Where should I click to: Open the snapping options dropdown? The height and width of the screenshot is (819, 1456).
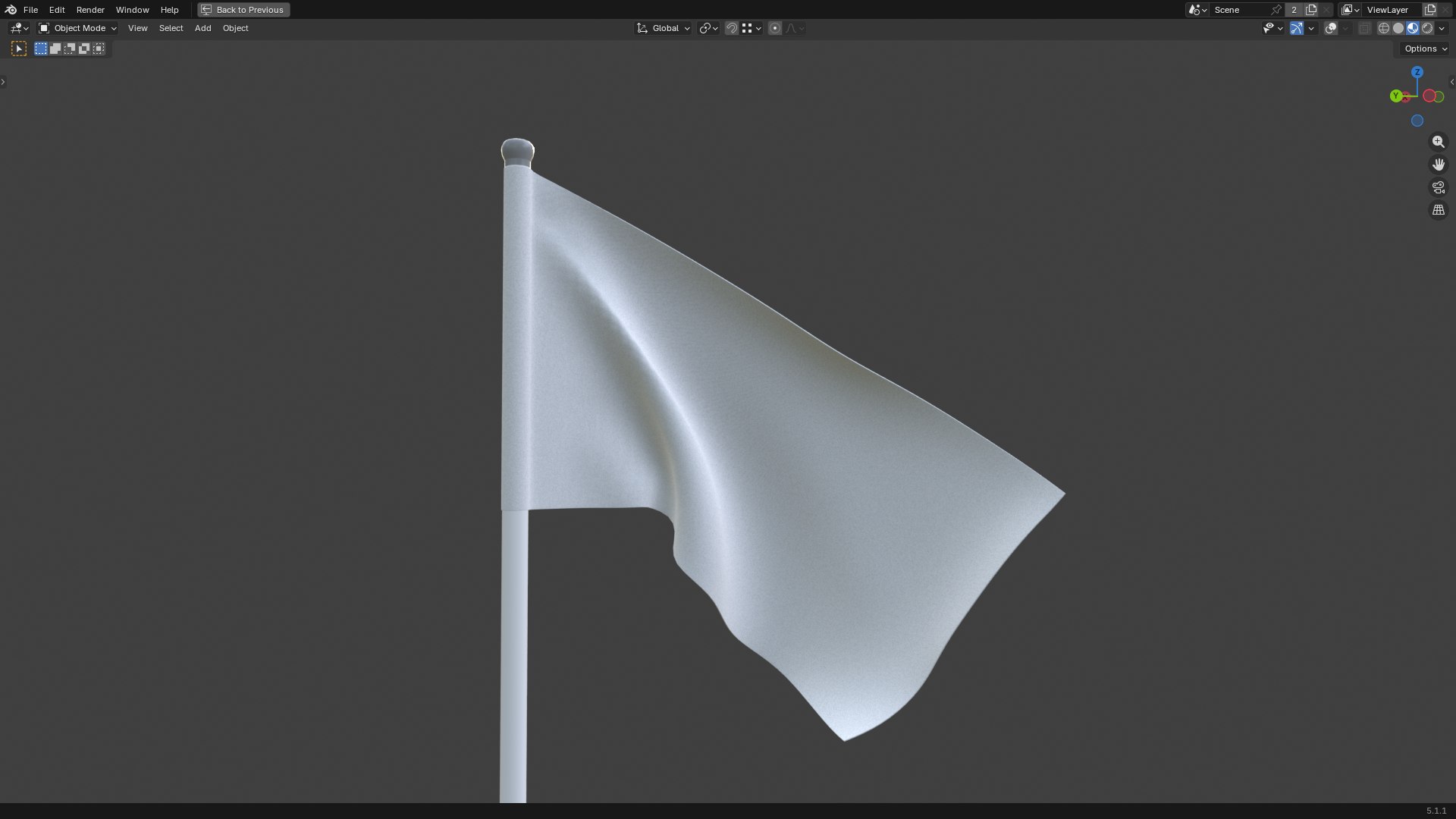752,28
